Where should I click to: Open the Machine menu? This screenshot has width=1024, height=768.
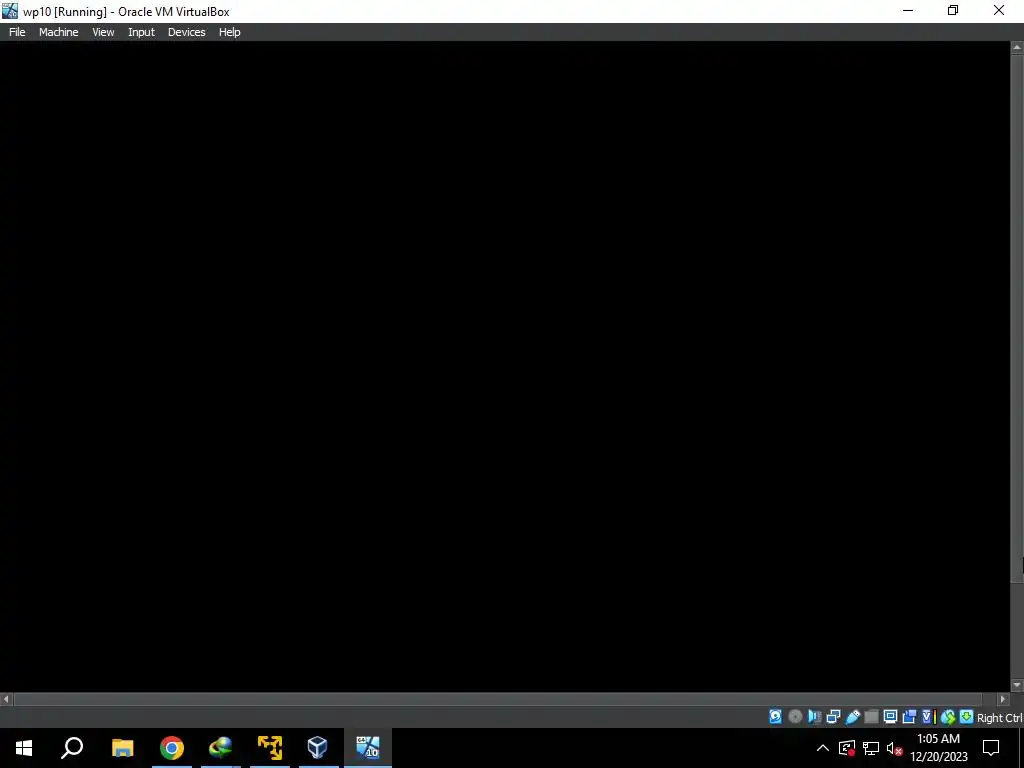(x=58, y=32)
